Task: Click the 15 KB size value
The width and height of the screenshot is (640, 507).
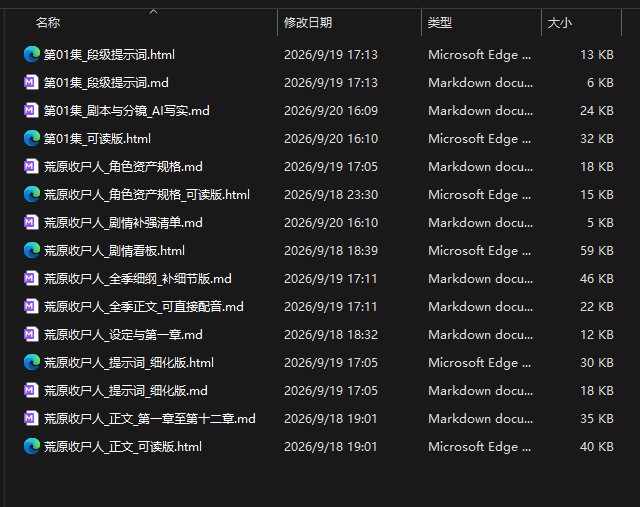Action: click(x=597, y=194)
